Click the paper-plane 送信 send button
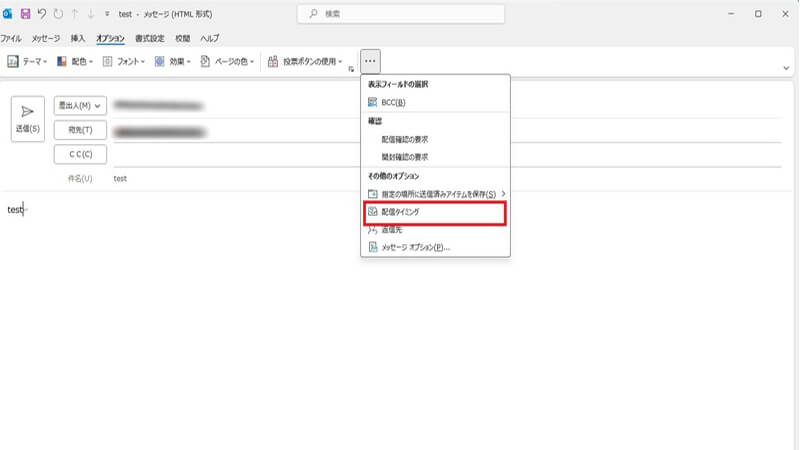 pos(28,119)
